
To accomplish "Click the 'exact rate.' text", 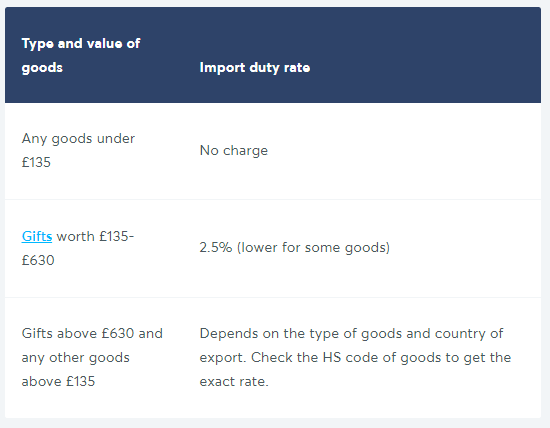I will click(x=234, y=381).
